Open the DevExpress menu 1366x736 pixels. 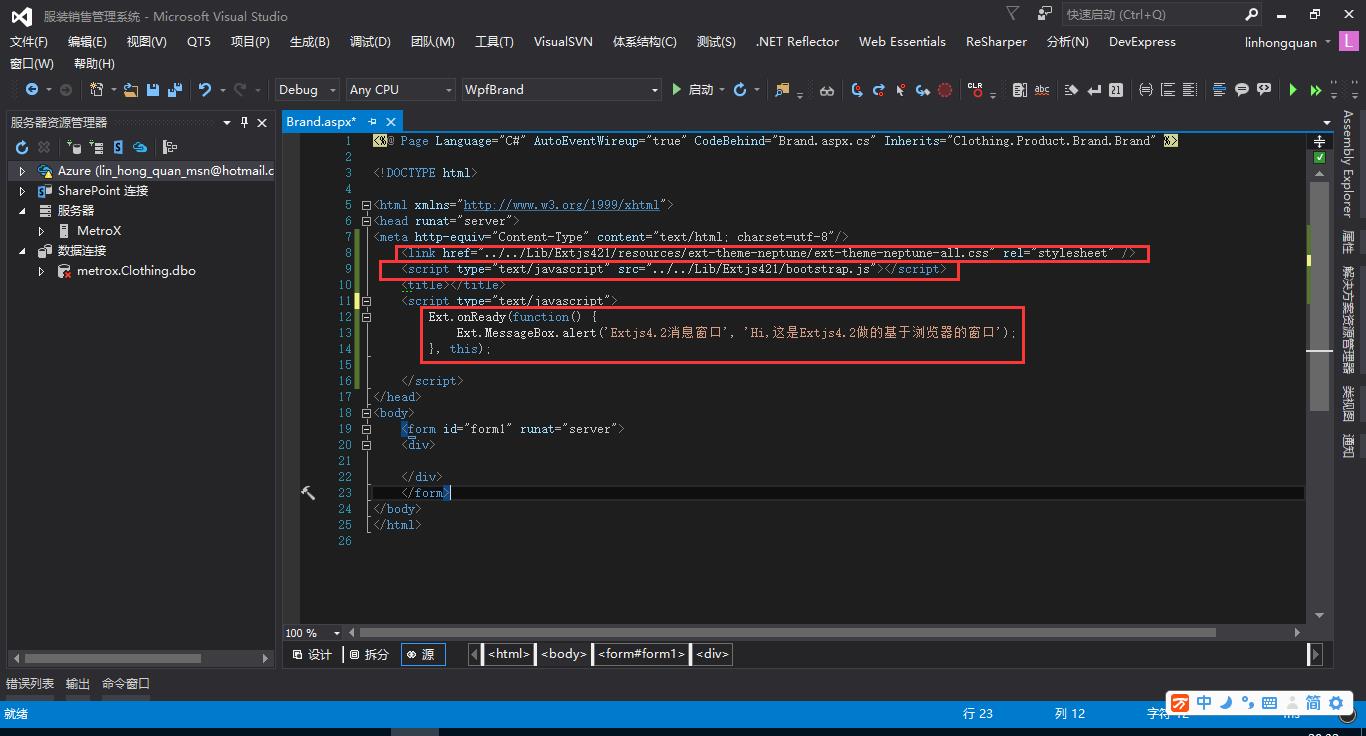pyautogui.click(x=1142, y=42)
